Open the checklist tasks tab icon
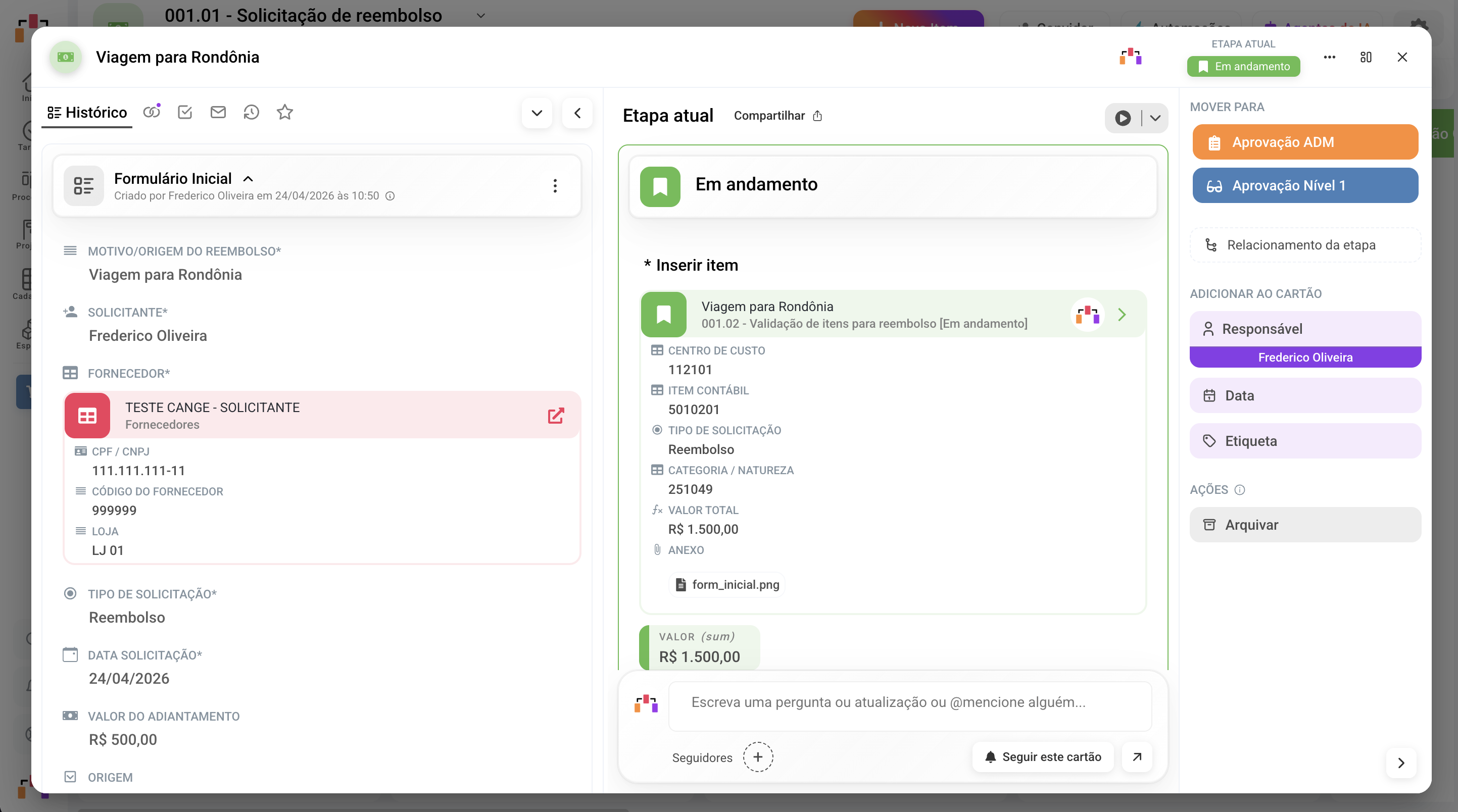This screenshot has width=1458, height=812. [185, 112]
